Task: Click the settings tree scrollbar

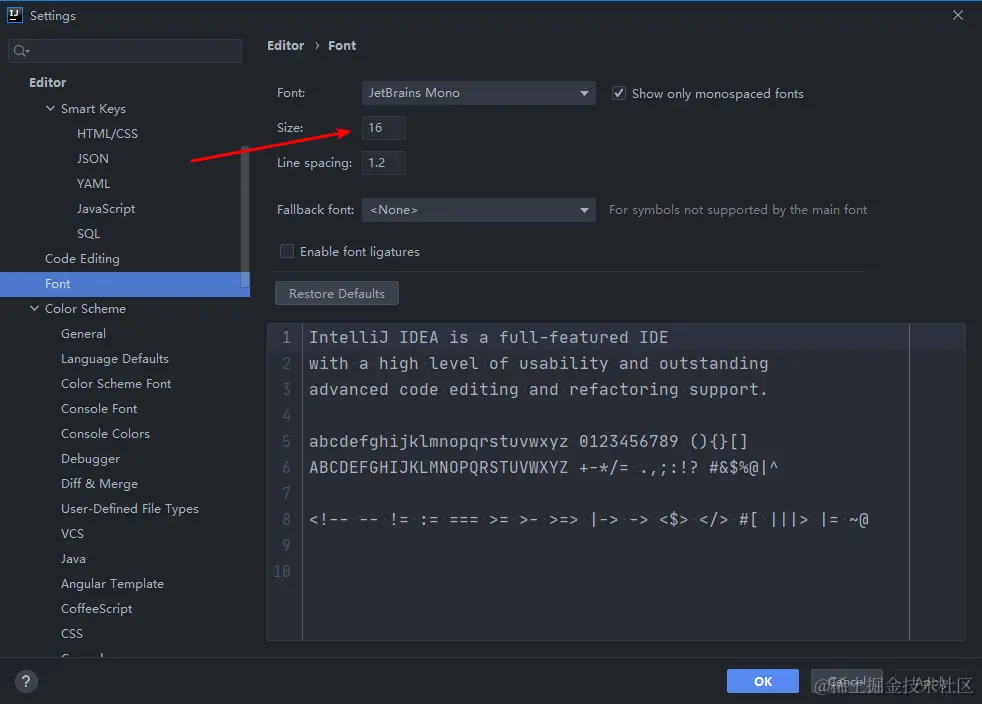Action: 245,219
